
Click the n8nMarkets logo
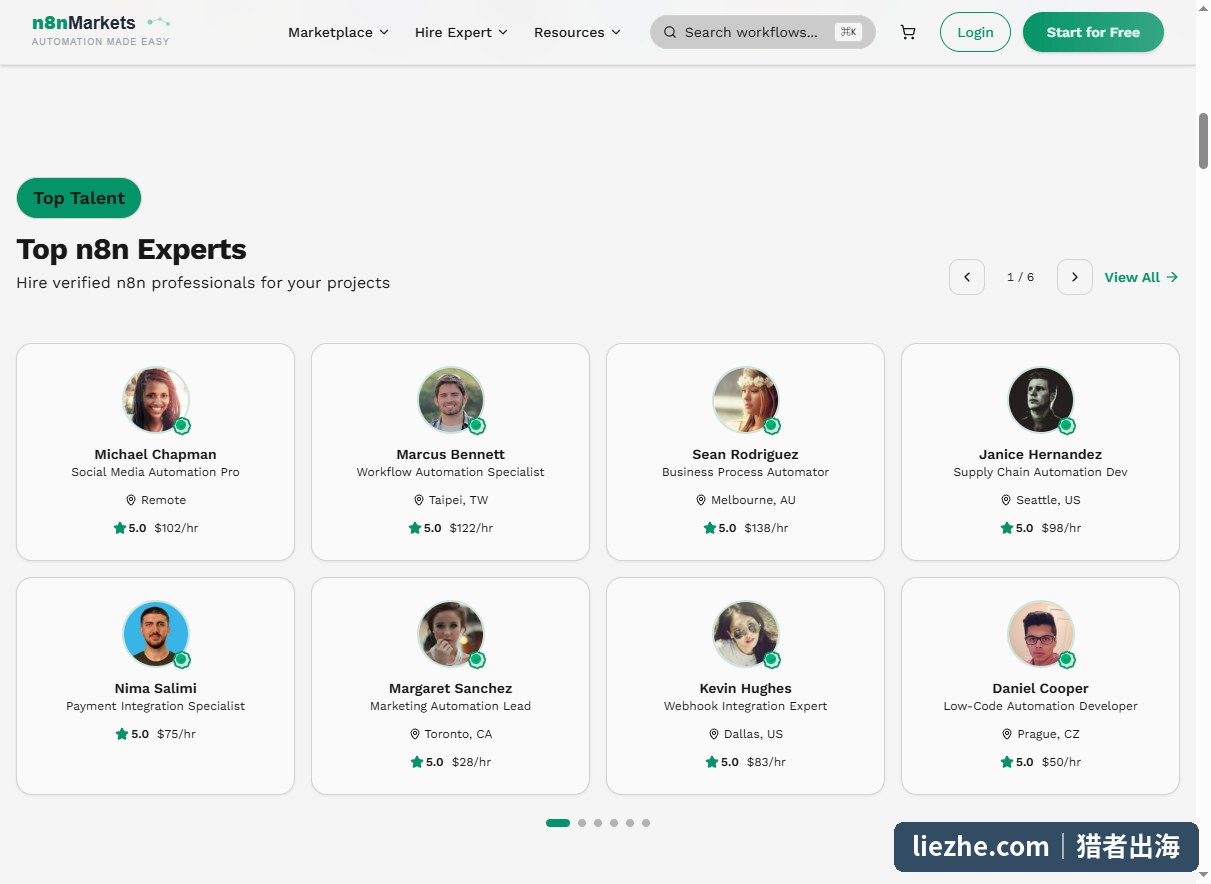click(101, 30)
